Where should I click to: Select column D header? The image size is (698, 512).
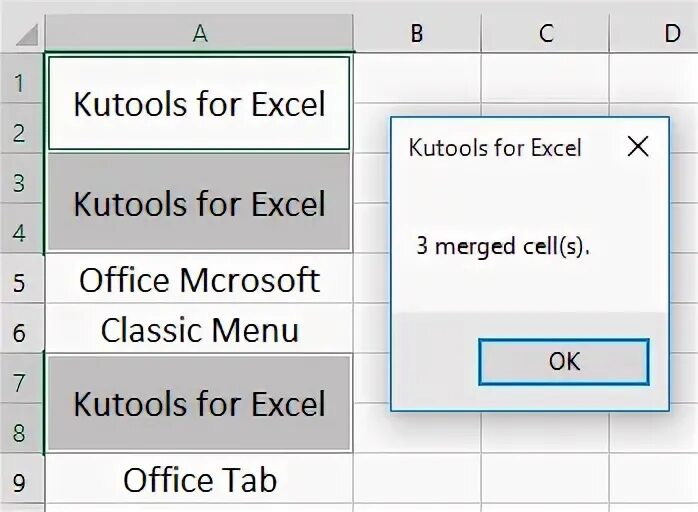[x=673, y=33]
